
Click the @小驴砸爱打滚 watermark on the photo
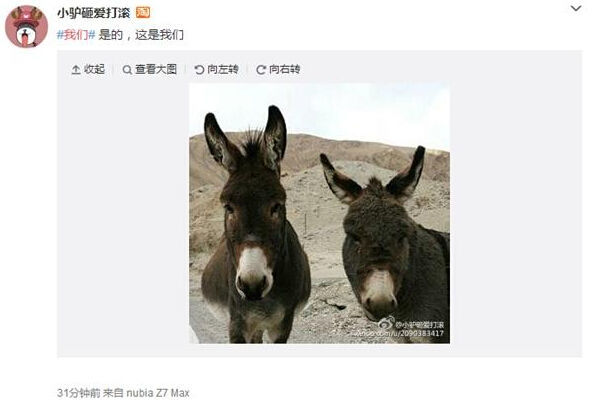click(x=420, y=325)
